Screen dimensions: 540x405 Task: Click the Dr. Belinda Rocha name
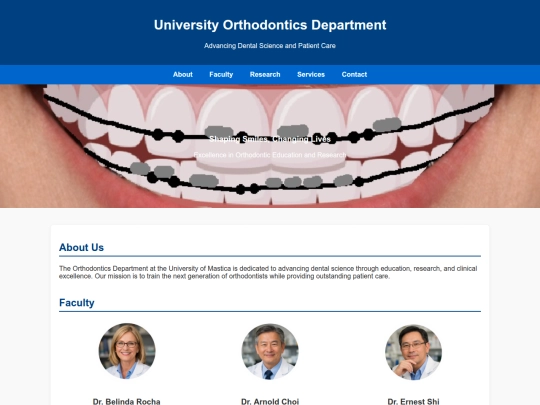(x=126, y=402)
